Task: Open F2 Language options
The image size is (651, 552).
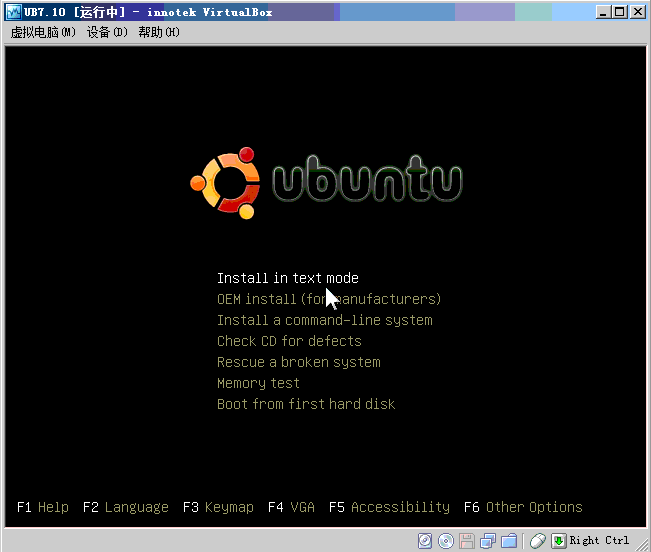Action: pos(126,507)
